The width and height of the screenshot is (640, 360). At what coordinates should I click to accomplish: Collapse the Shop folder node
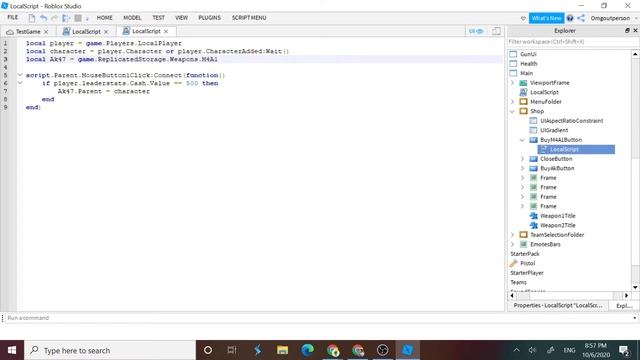point(513,111)
